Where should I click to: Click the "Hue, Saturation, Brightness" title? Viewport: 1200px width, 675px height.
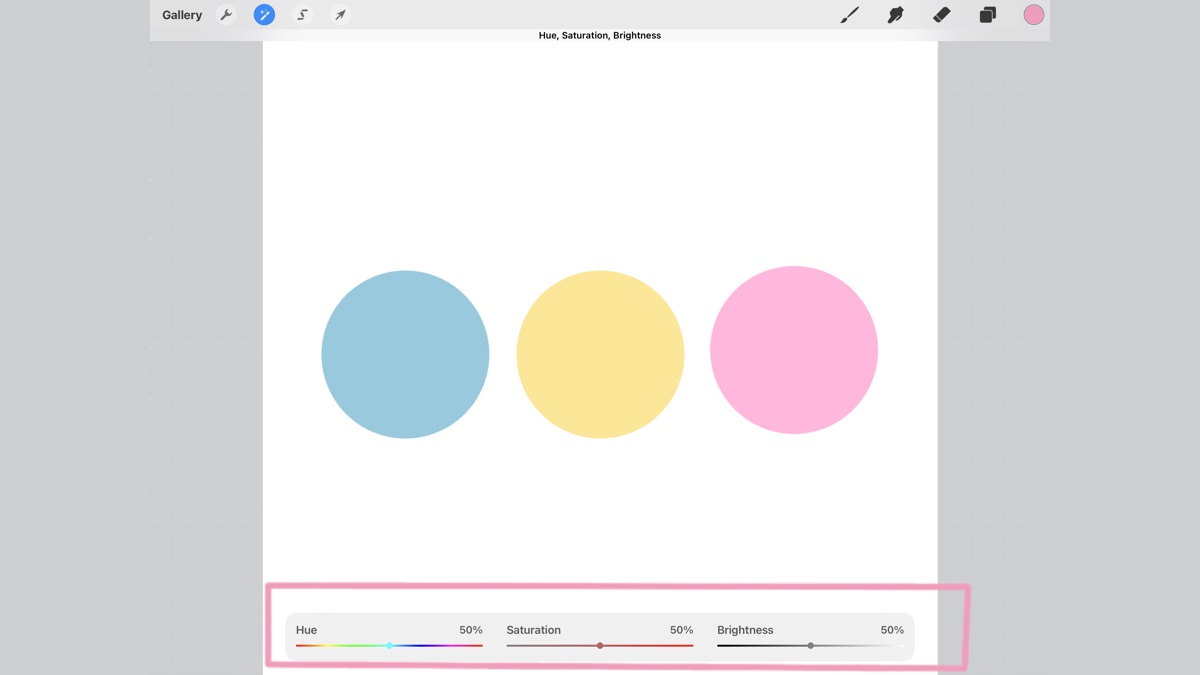click(600, 35)
